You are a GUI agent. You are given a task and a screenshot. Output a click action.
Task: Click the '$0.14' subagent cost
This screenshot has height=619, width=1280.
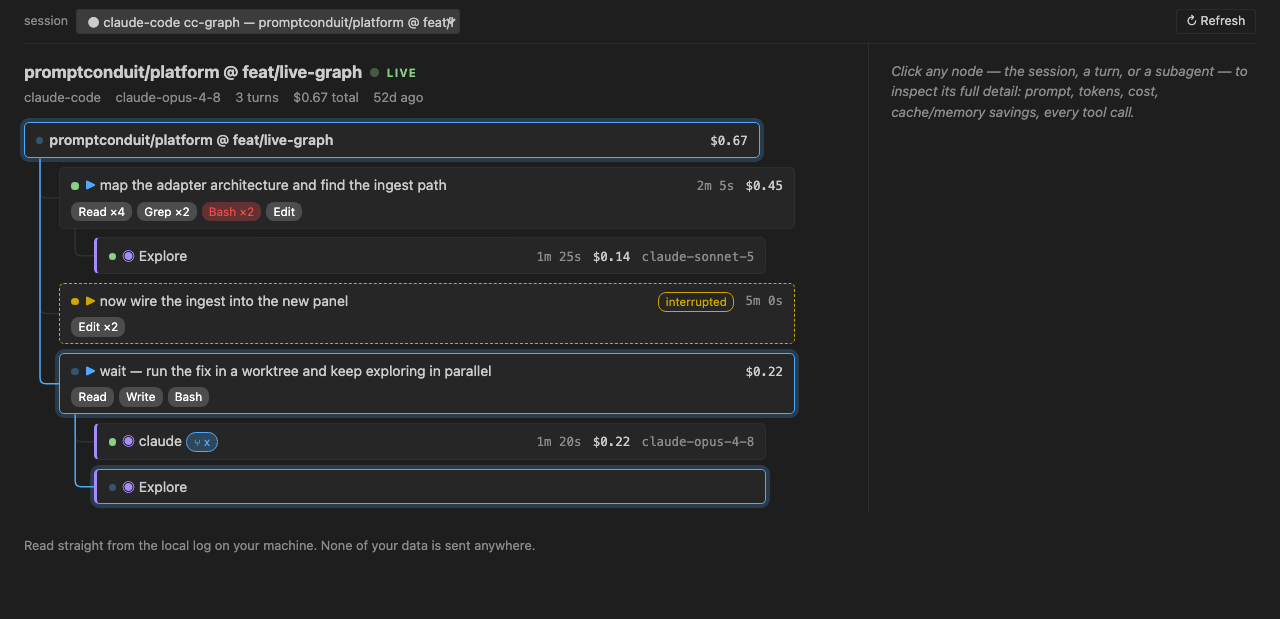(611, 257)
